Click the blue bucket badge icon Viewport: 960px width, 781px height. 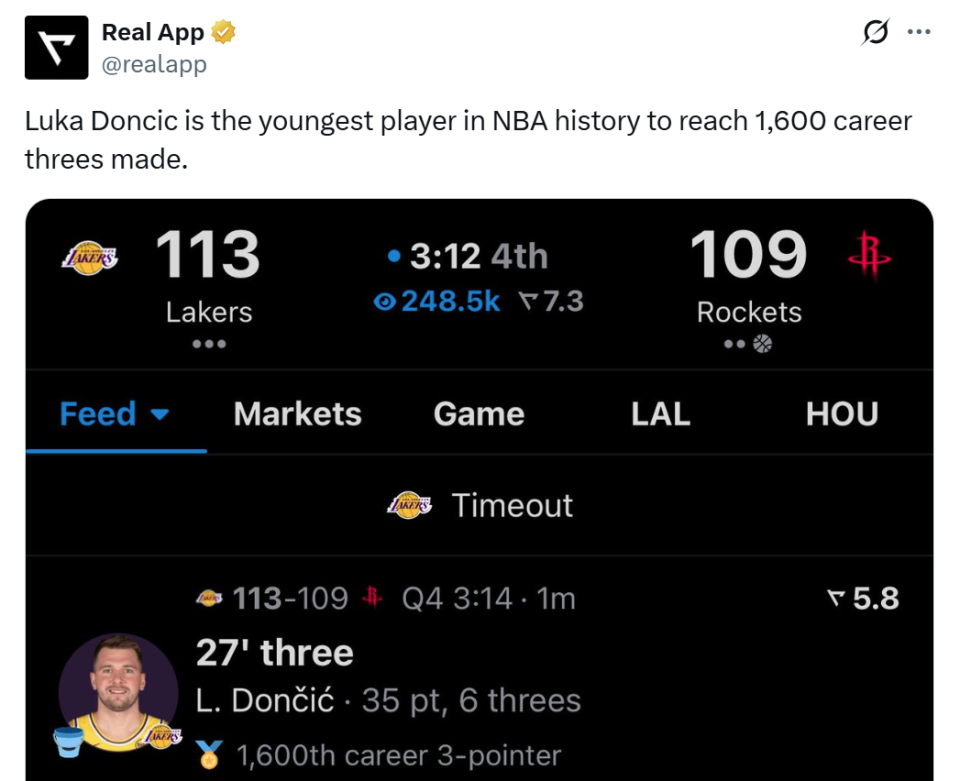pos(70,744)
